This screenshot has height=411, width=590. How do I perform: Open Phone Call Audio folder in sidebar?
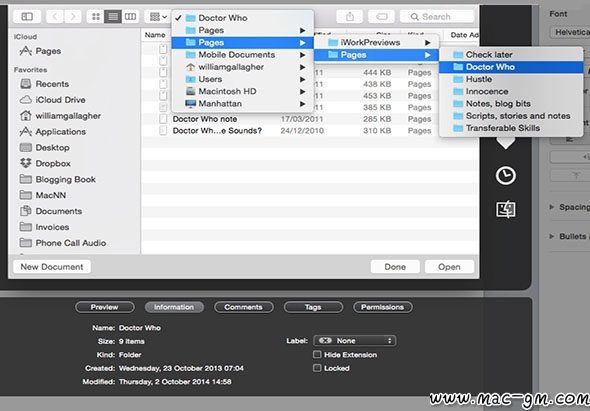pos(63,243)
